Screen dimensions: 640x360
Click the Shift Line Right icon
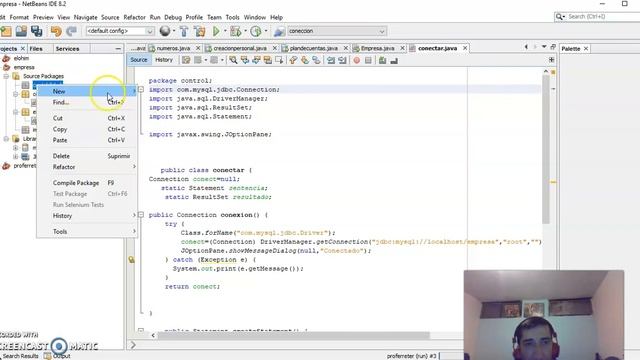(x=342, y=60)
